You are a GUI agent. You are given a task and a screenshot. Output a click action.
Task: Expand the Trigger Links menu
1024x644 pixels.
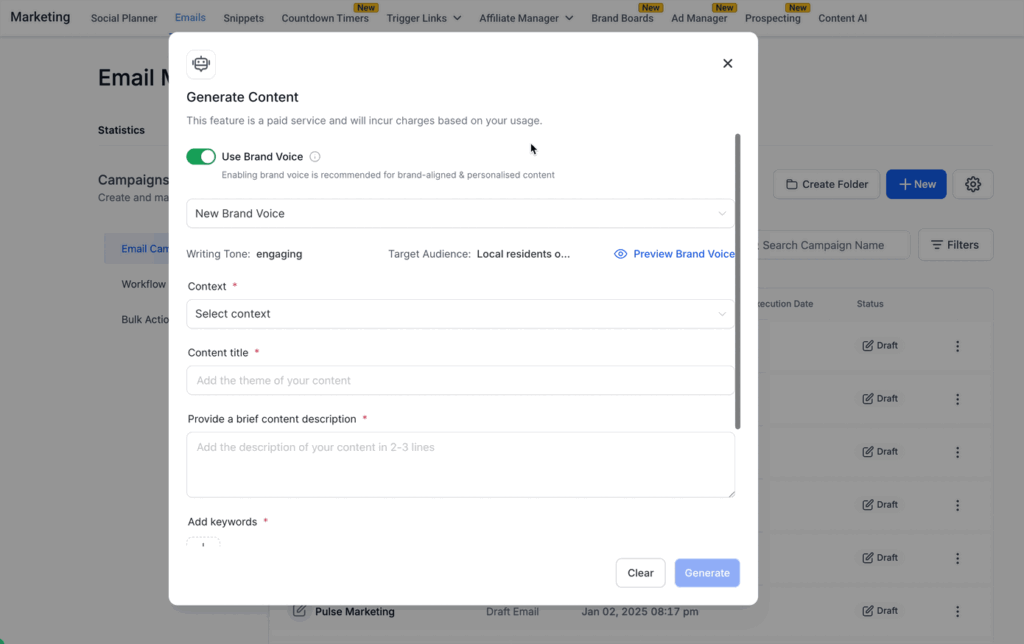pyautogui.click(x=424, y=18)
